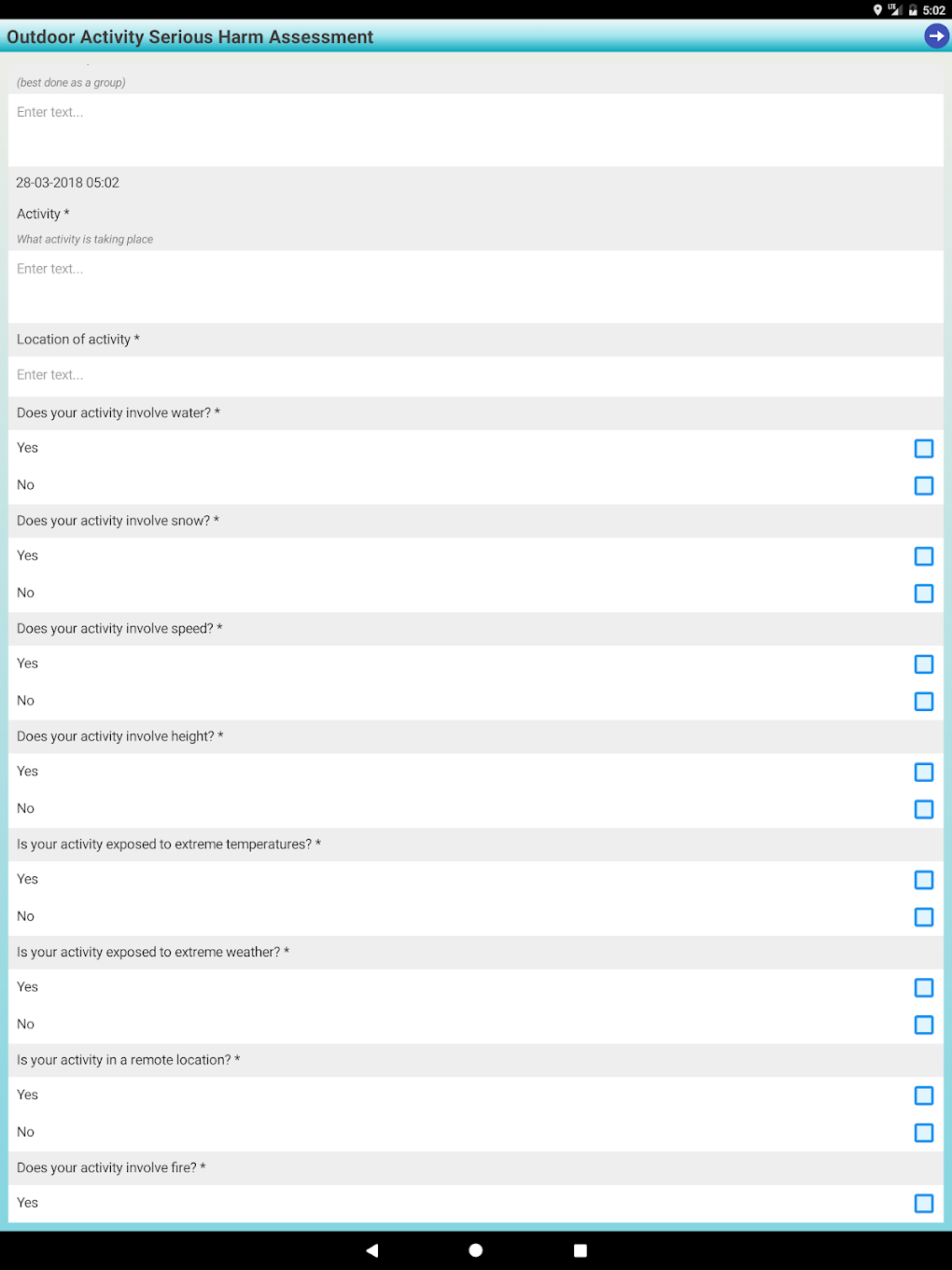Tick Yes for activity involving speed

click(924, 664)
